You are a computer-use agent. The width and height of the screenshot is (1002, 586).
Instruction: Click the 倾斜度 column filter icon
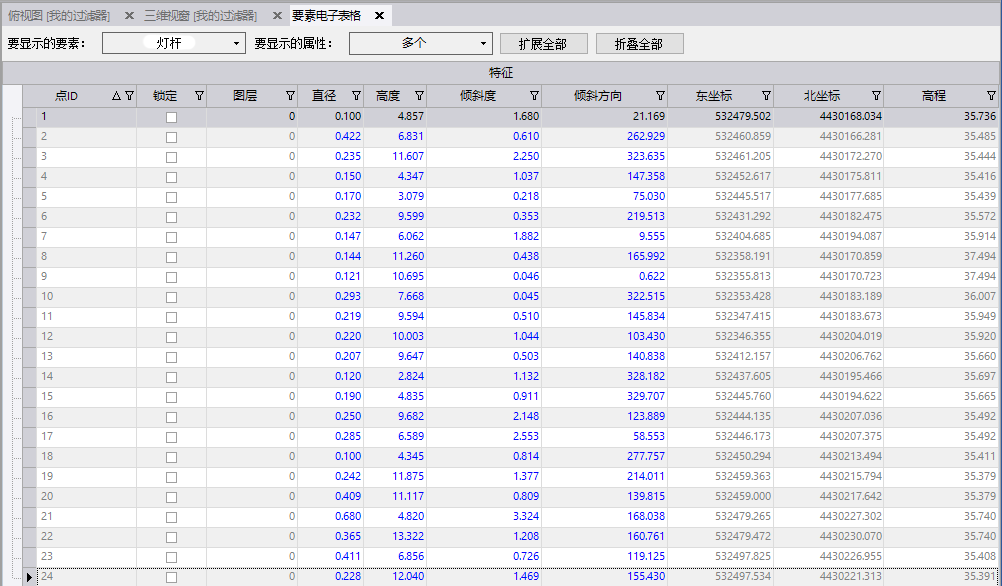click(534, 96)
